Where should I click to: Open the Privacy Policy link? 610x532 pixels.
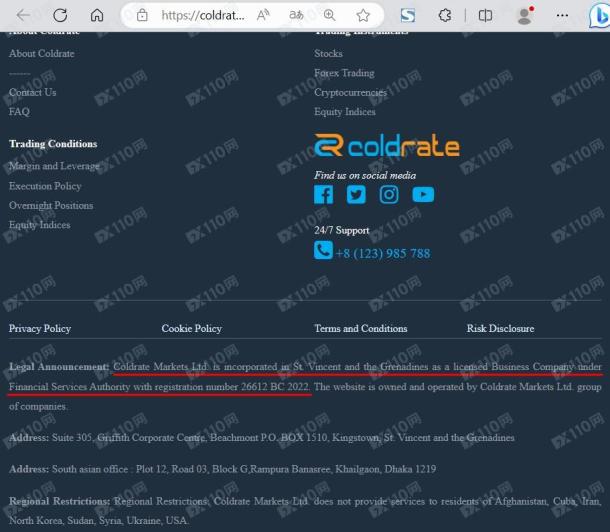click(x=40, y=329)
